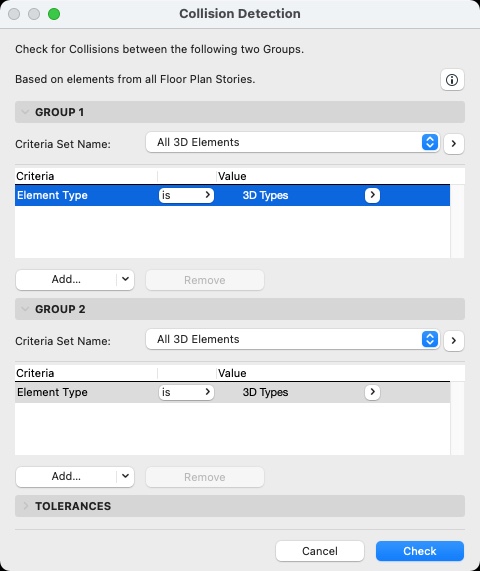Click Add button in Group 2
The image size is (480, 571).
click(66, 476)
